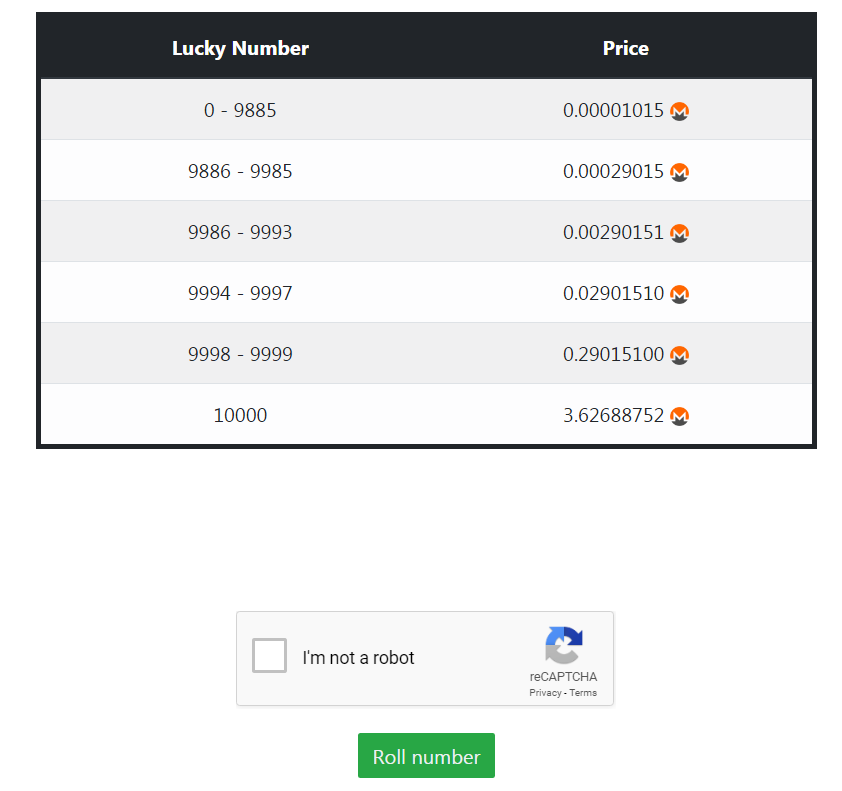Select the 10000 lucky number cell
This screenshot has width=842, height=791.
click(x=240, y=415)
